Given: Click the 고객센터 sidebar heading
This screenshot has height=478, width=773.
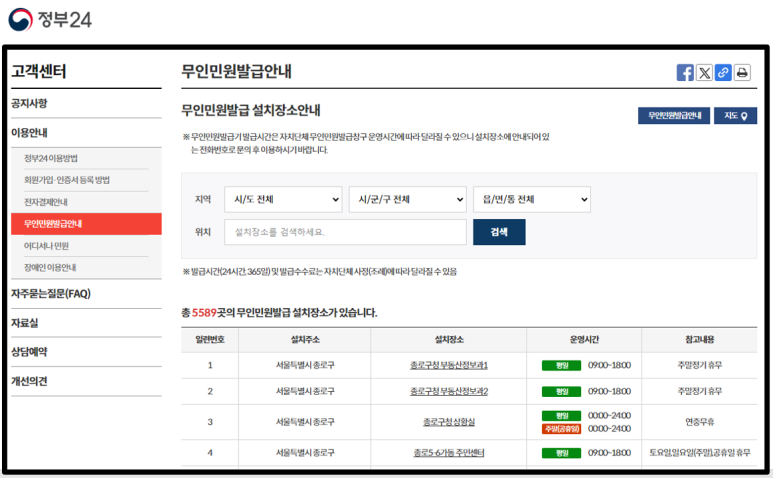Looking at the screenshot, I should coord(39,71).
